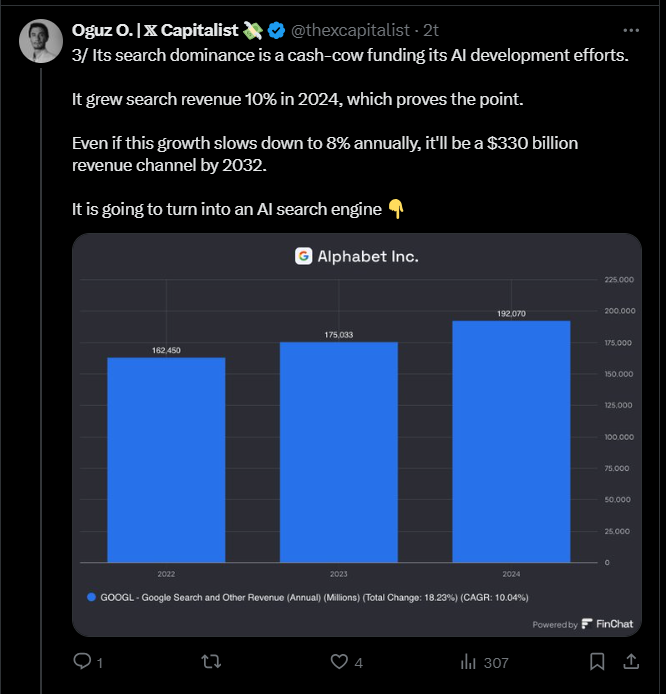Like the tweet with the heart icon
The height and width of the screenshot is (694, 666).
click(x=339, y=662)
